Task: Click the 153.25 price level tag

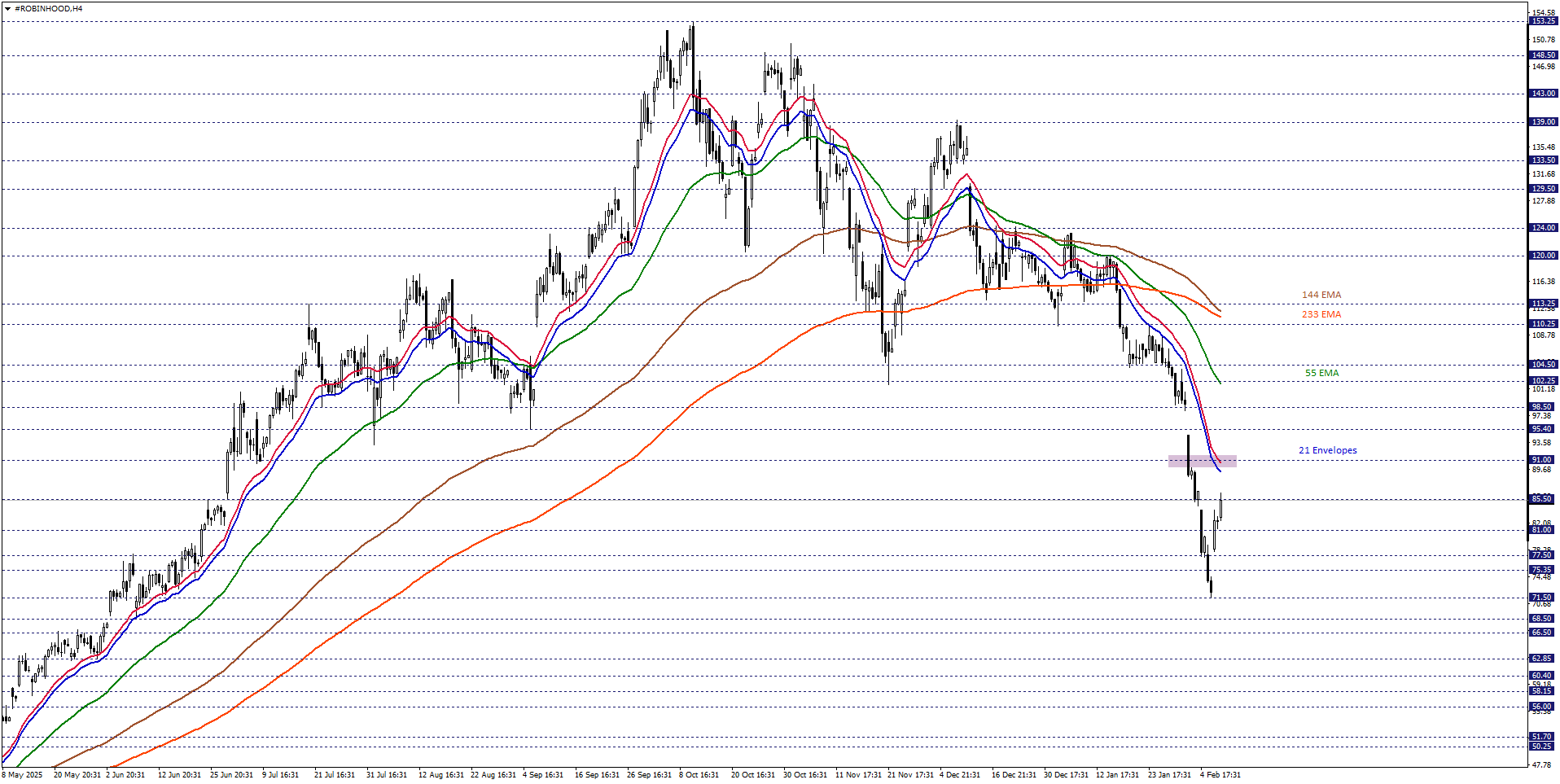Action: pos(1543,21)
